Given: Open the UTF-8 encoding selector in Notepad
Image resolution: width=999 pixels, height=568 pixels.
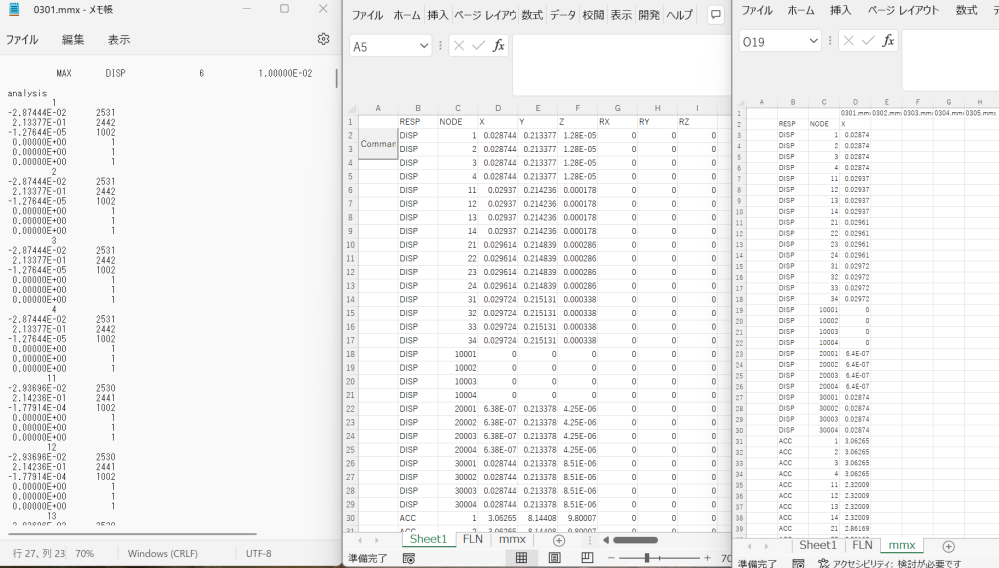Looking at the screenshot, I should pos(258,553).
